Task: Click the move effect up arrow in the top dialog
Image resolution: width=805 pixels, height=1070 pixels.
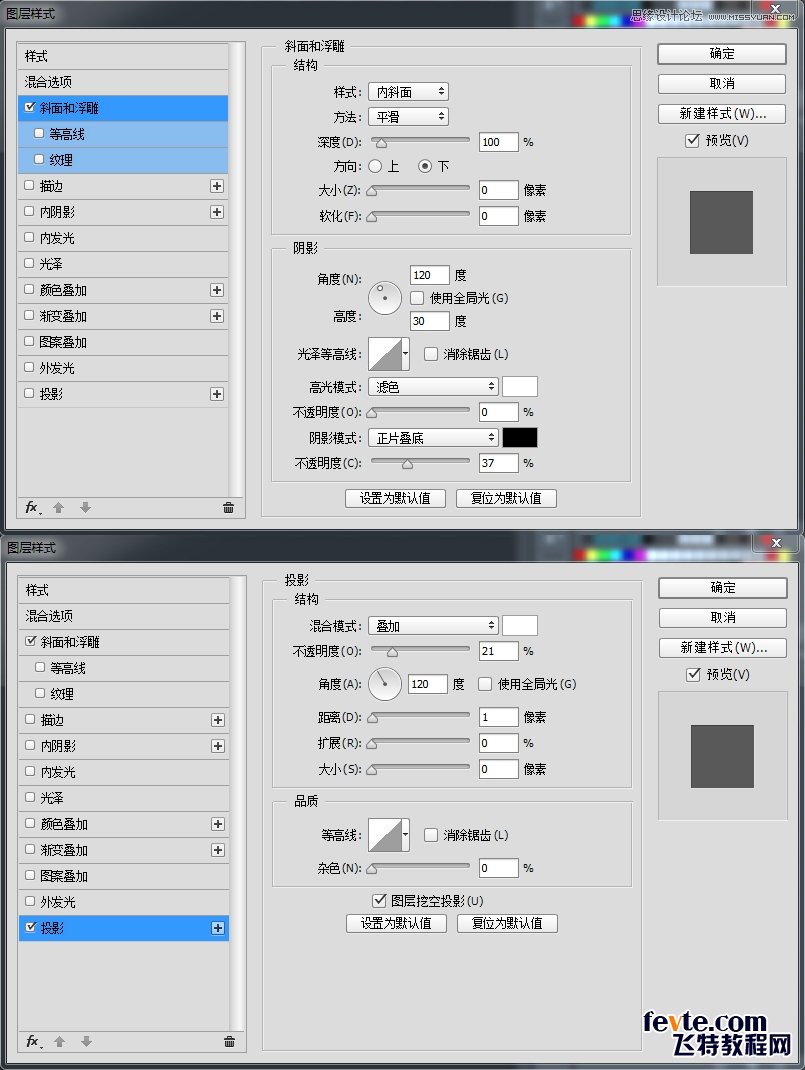Action: 59,508
